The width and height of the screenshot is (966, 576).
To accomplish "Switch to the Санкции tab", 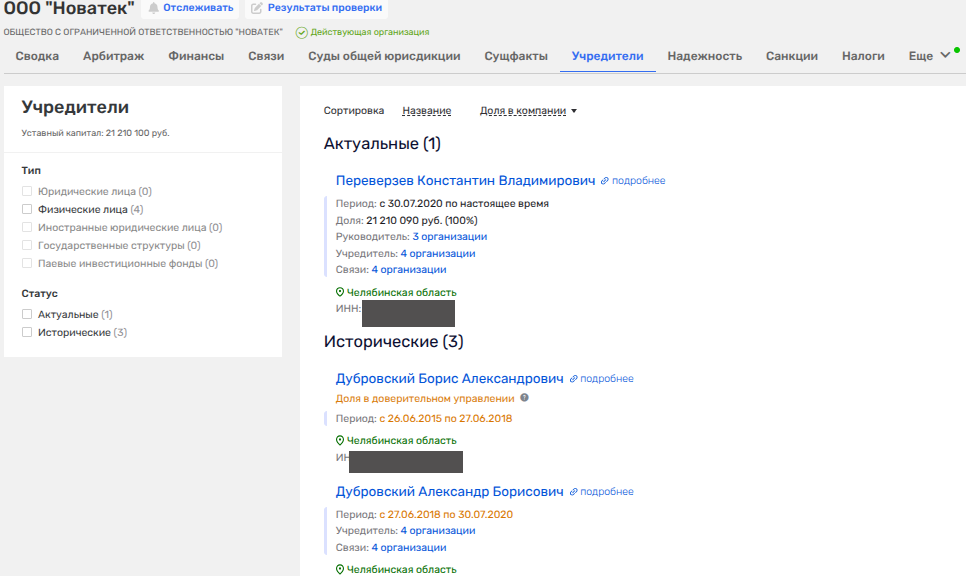I will 792,56.
